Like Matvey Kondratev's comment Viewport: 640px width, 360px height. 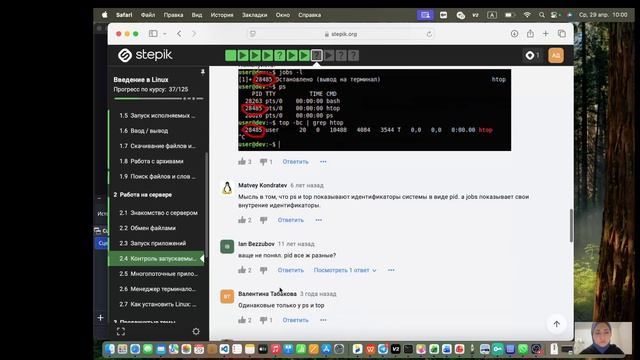(x=242, y=220)
